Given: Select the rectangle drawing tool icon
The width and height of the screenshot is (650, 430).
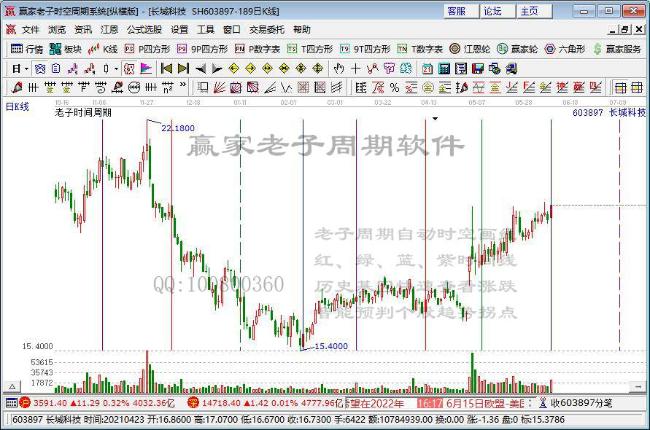Looking at the screenshot, I should (202, 87).
